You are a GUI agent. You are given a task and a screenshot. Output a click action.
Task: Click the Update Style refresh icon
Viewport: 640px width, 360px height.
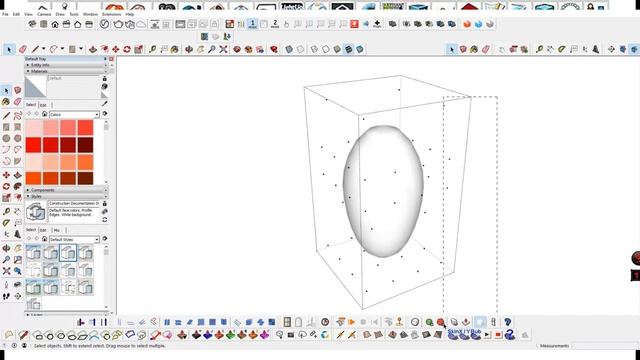click(x=105, y=220)
